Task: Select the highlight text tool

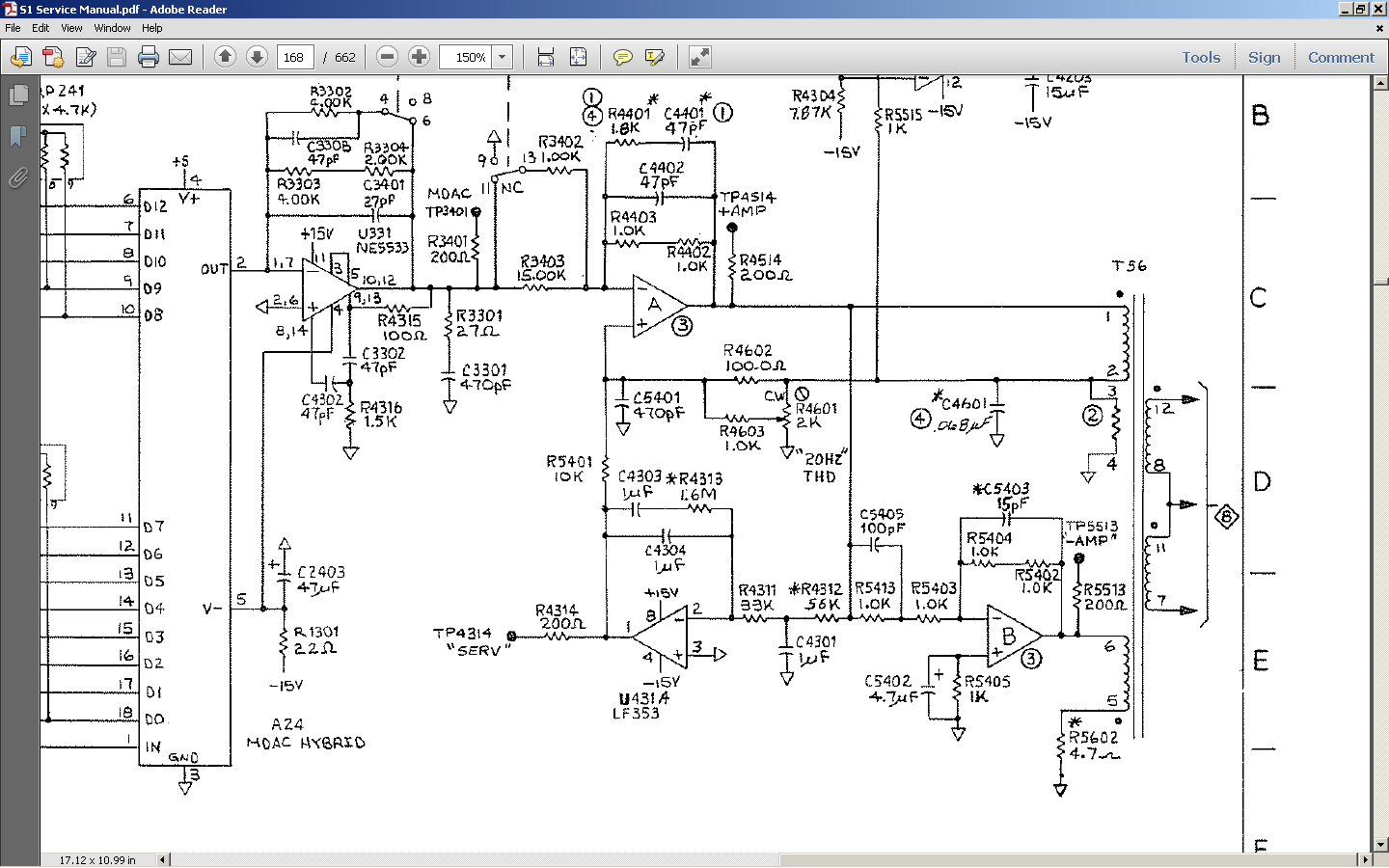Action: tap(654, 57)
